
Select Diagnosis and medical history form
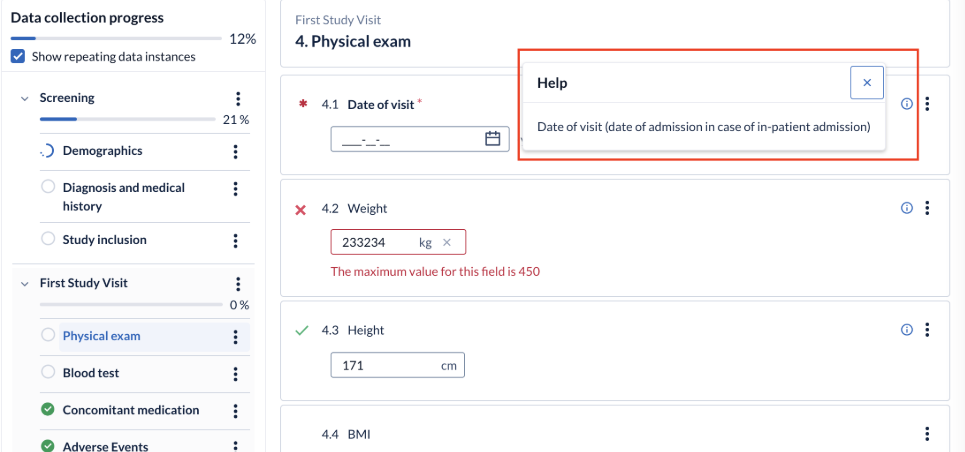coord(124,197)
